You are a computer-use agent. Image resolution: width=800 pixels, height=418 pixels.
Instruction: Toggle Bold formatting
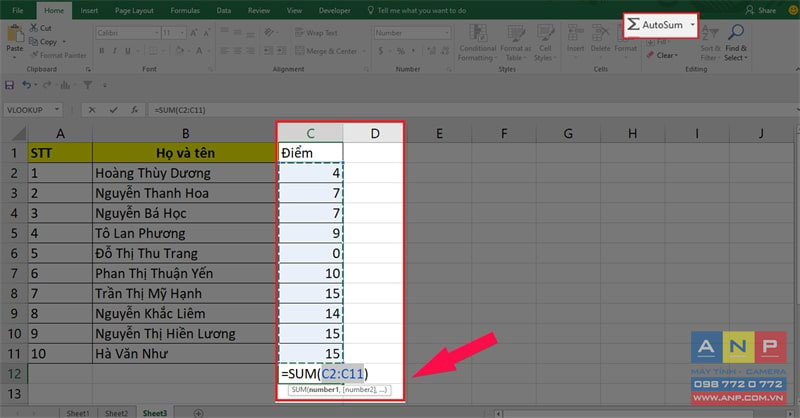(102, 51)
